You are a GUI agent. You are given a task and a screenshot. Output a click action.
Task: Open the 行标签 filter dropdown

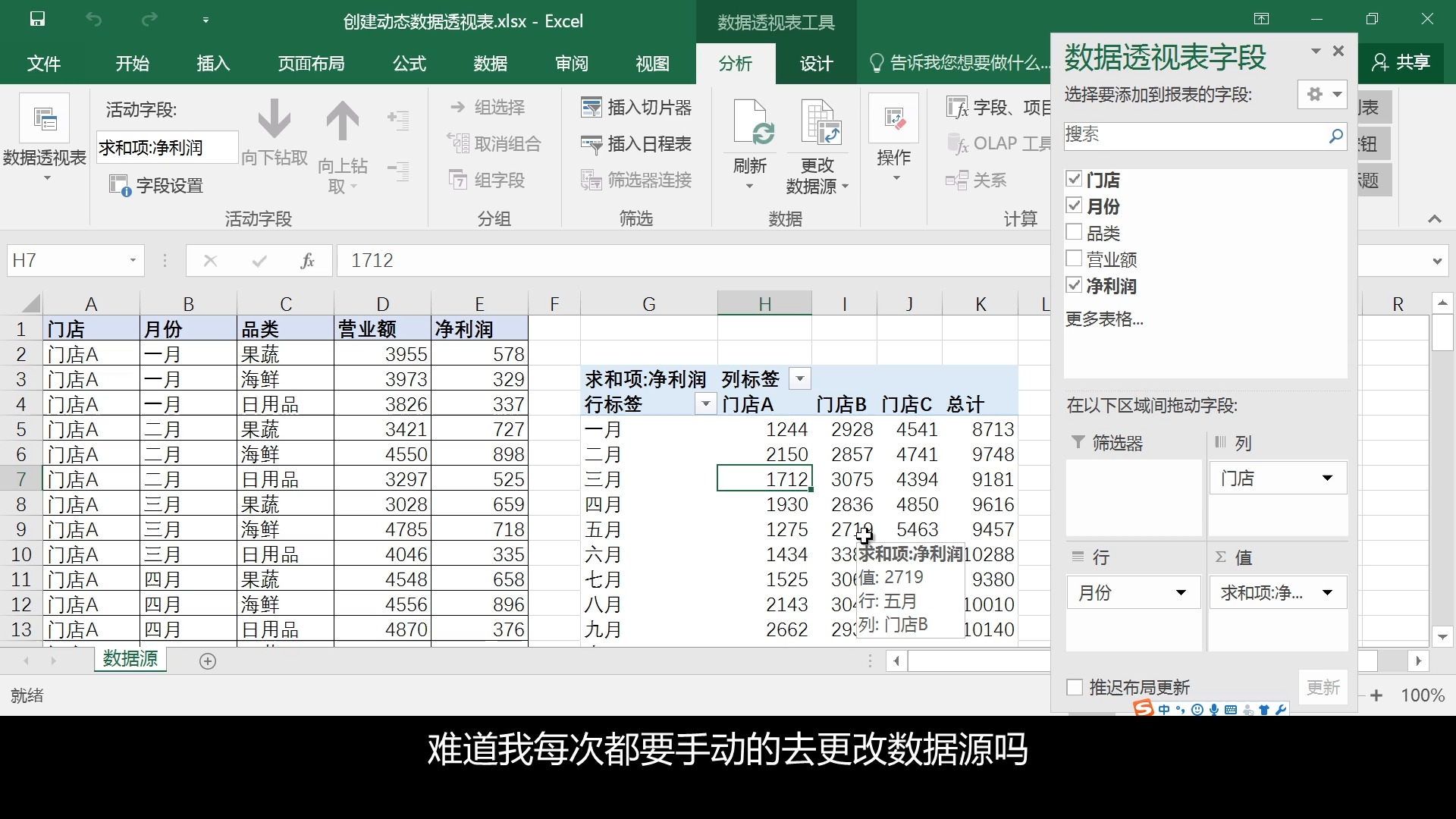pos(704,404)
